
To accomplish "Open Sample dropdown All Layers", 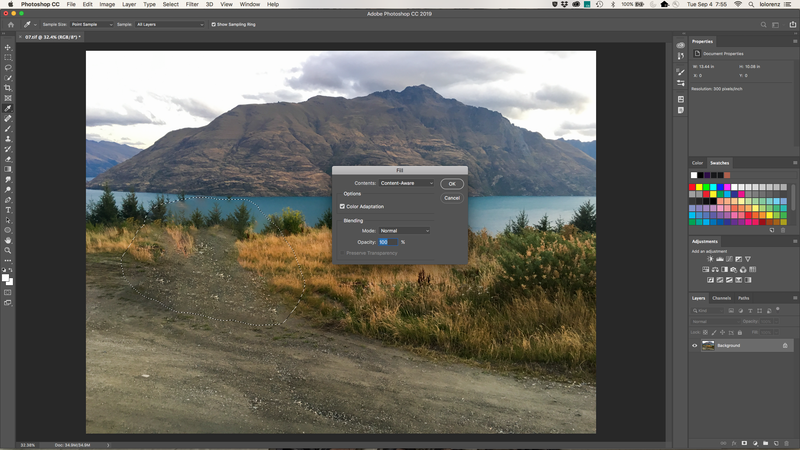I will (170, 24).
